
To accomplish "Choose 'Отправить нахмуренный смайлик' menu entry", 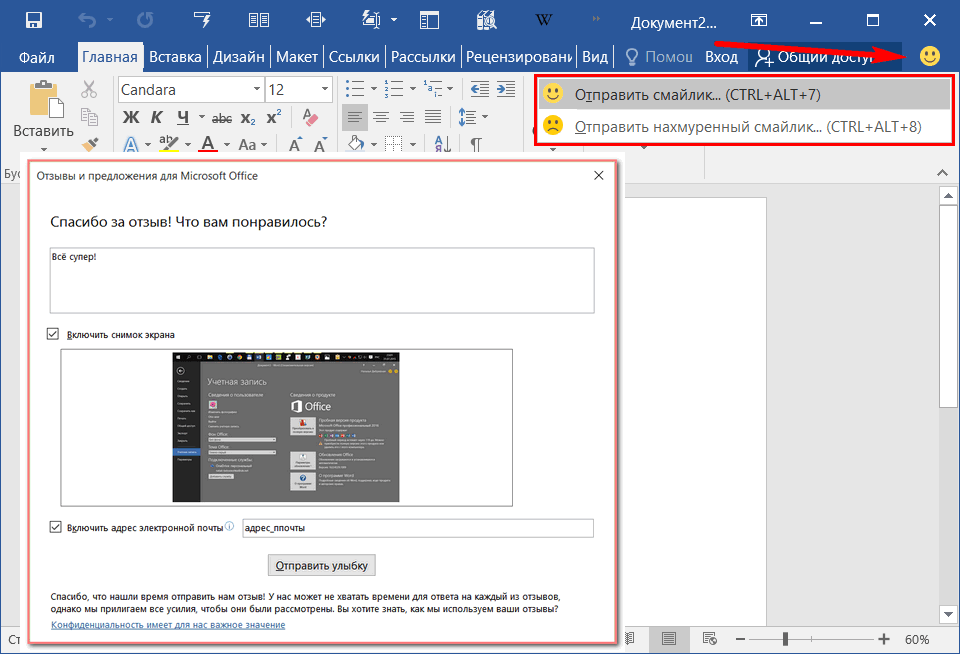I will point(744,127).
